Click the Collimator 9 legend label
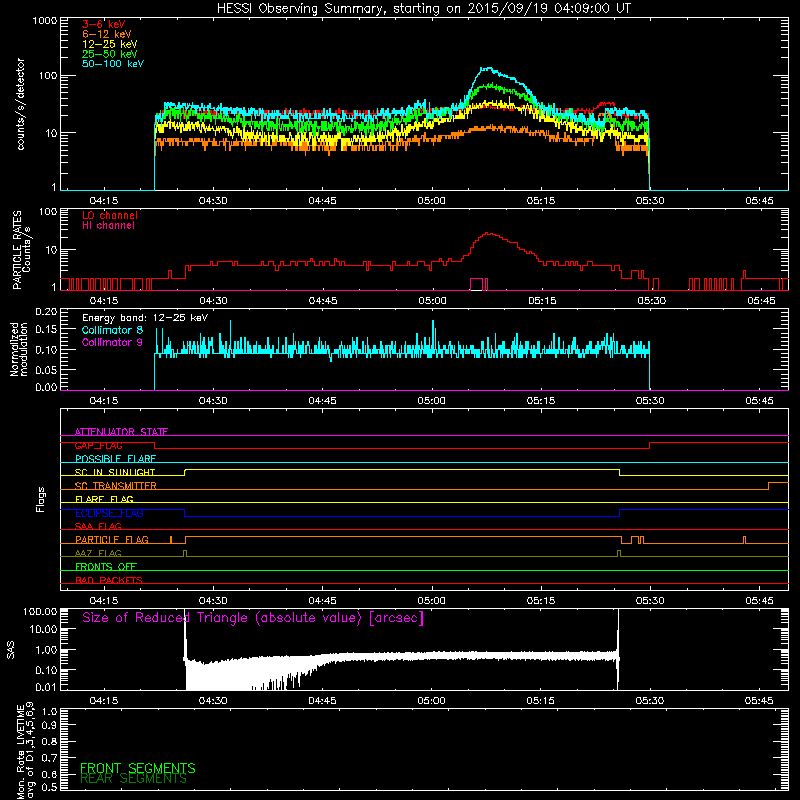The width and height of the screenshot is (800, 800). (x=112, y=342)
